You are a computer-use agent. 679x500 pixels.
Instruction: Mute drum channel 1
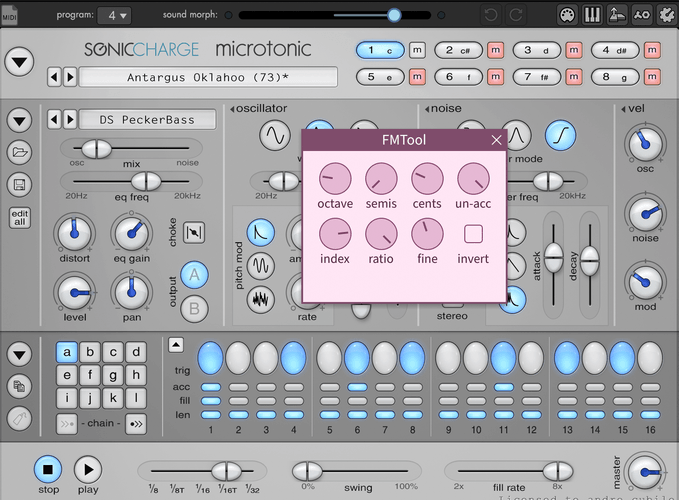coord(417,50)
